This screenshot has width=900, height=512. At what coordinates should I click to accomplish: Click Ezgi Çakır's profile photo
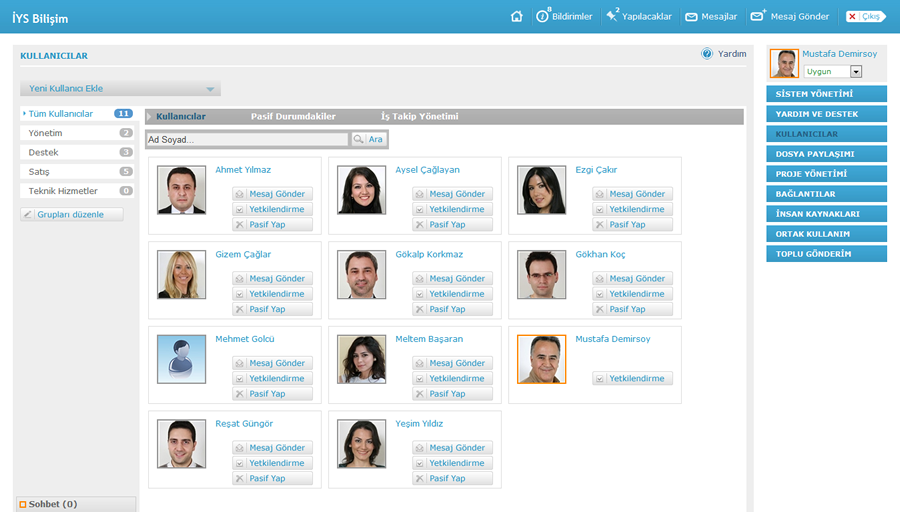tap(541, 190)
